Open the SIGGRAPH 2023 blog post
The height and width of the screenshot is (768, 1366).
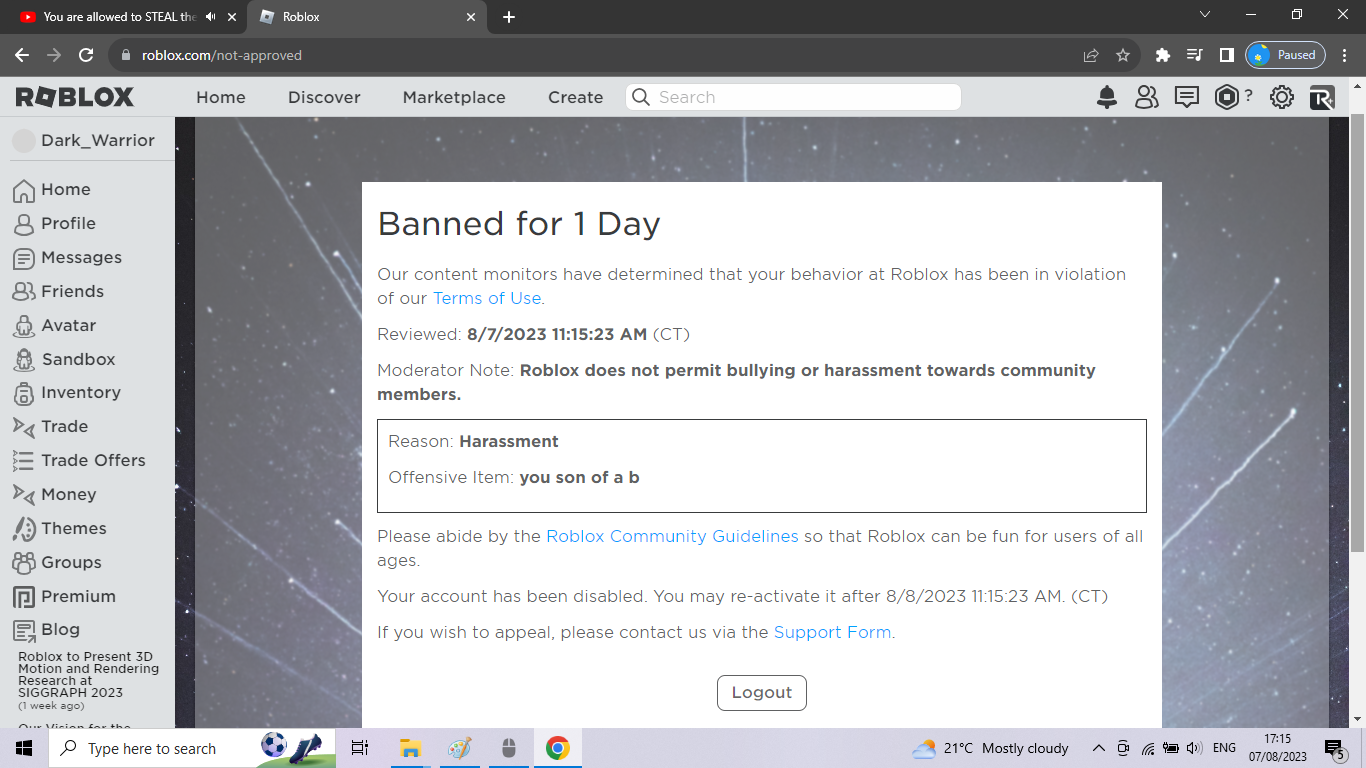pyautogui.click(x=89, y=675)
